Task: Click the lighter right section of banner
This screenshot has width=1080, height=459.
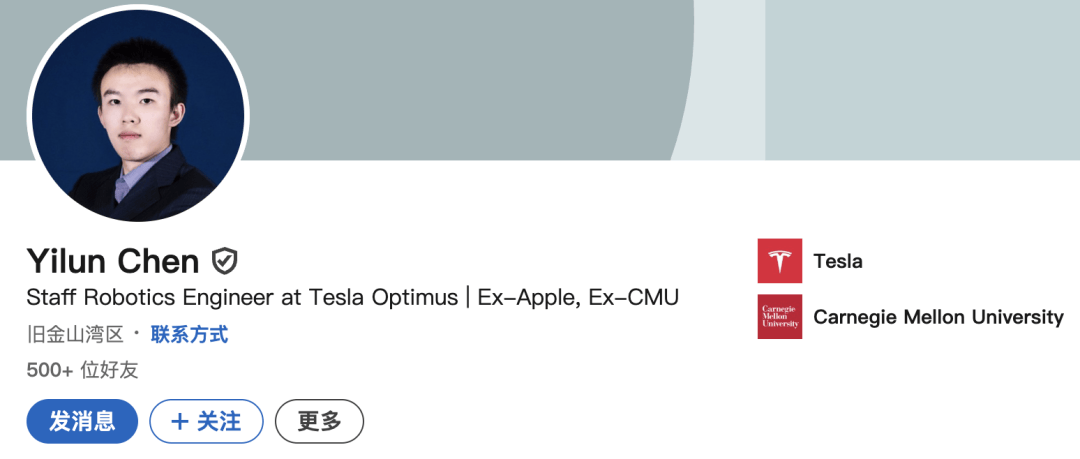Action: 900,80
